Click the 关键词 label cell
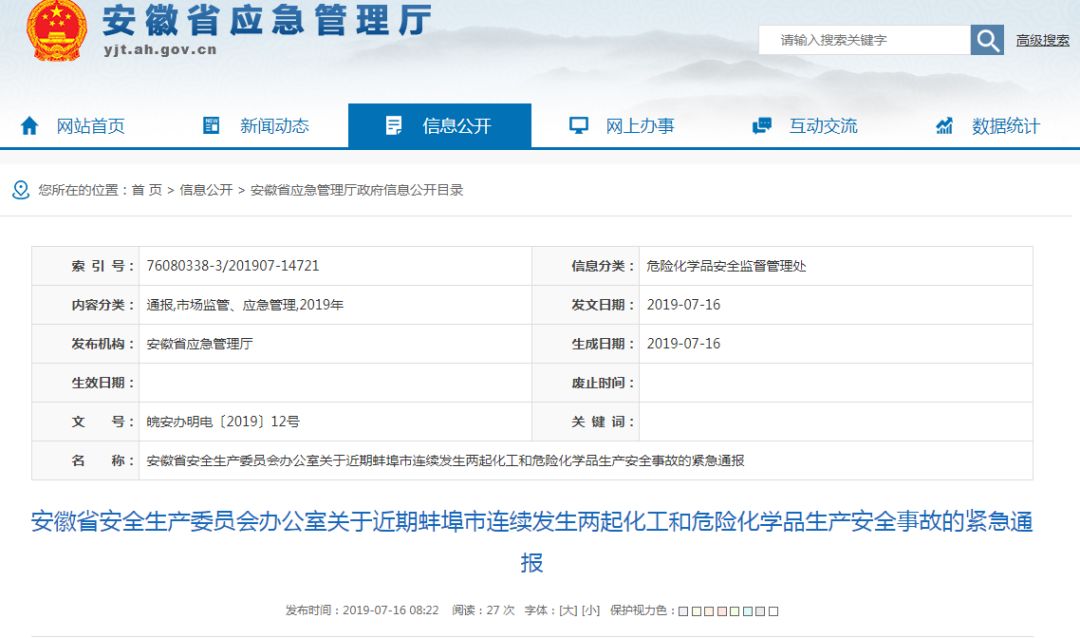Image resolution: width=1080 pixels, height=638 pixels. [x=585, y=422]
